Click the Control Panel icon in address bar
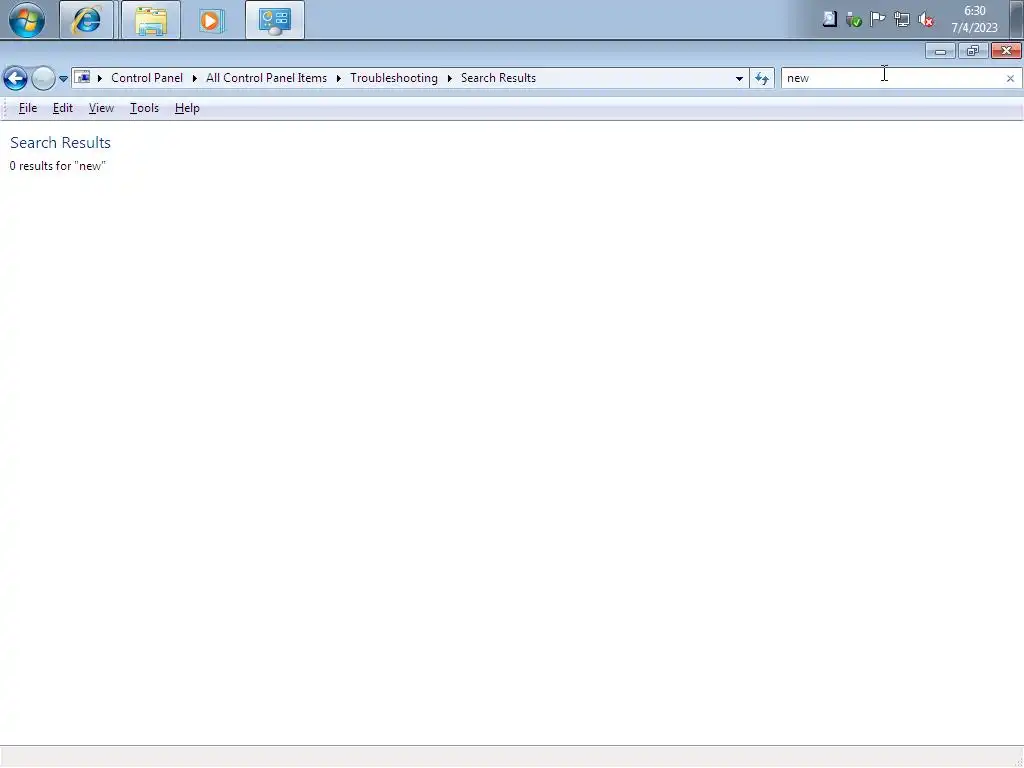This screenshot has height=768, width=1024. [x=82, y=78]
